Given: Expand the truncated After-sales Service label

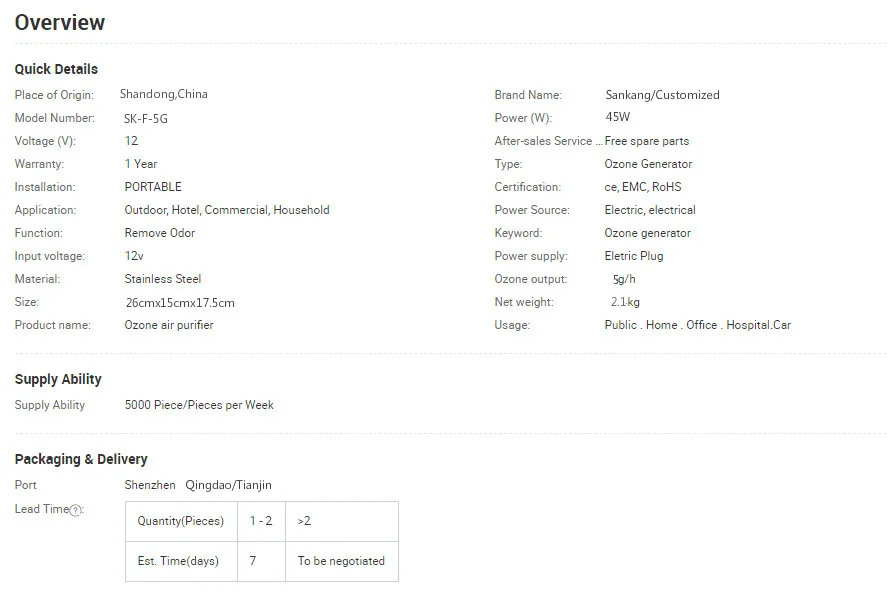Looking at the screenshot, I should click(x=548, y=141).
